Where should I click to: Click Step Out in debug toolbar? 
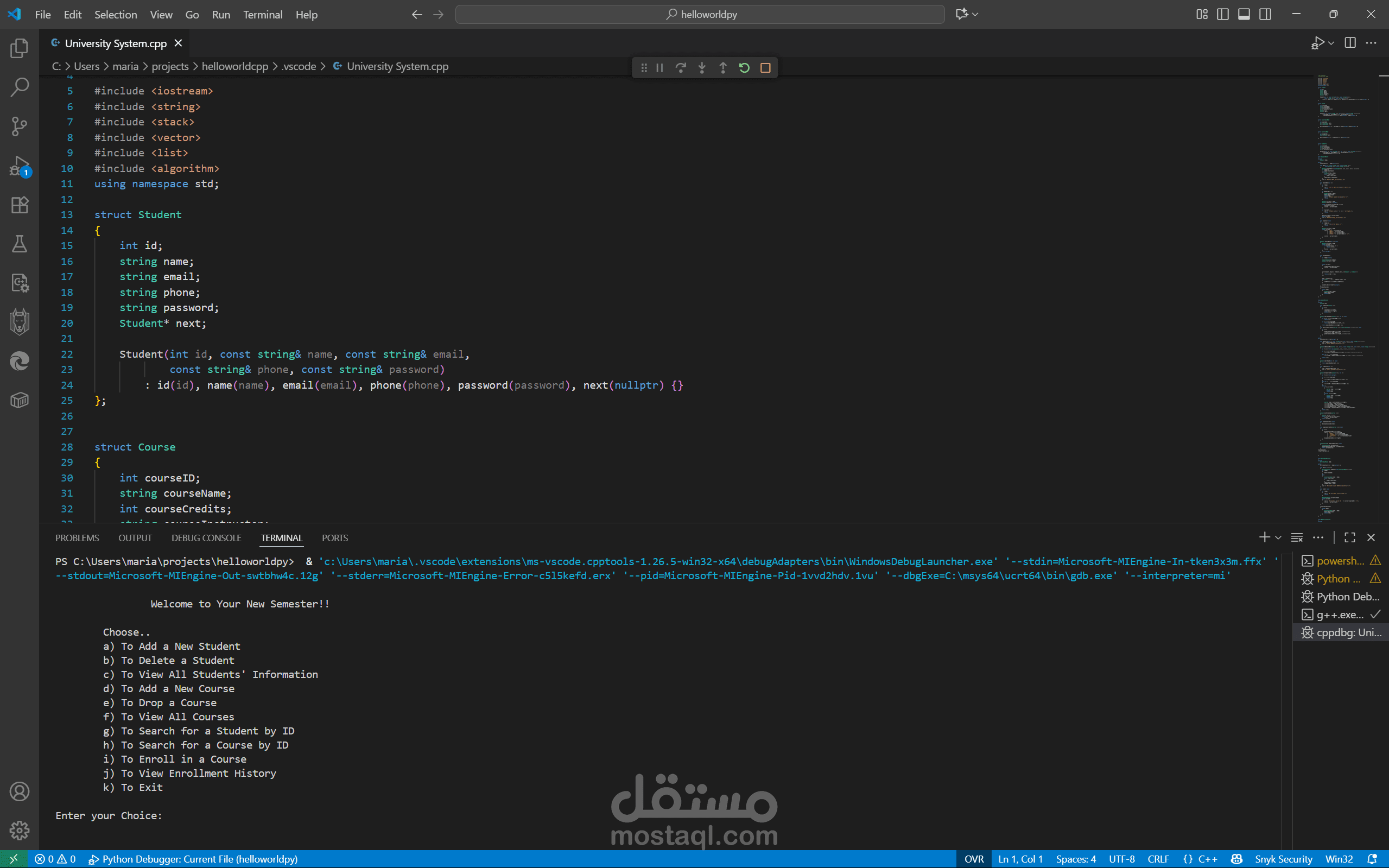[x=723, y=68]
